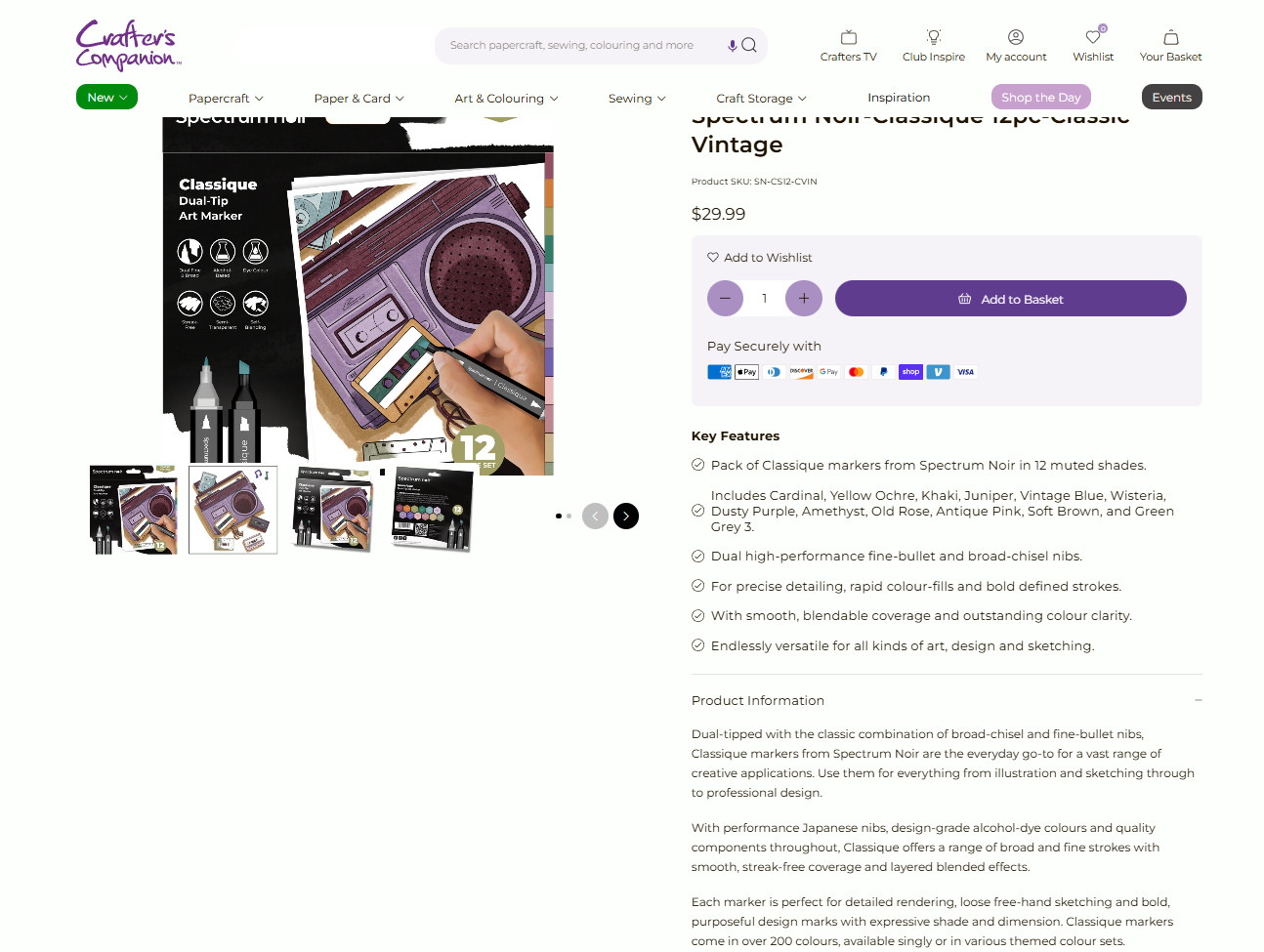The image size is (1264, 952).
Task: Show next product image with arrow
Action: coord(626,516)
